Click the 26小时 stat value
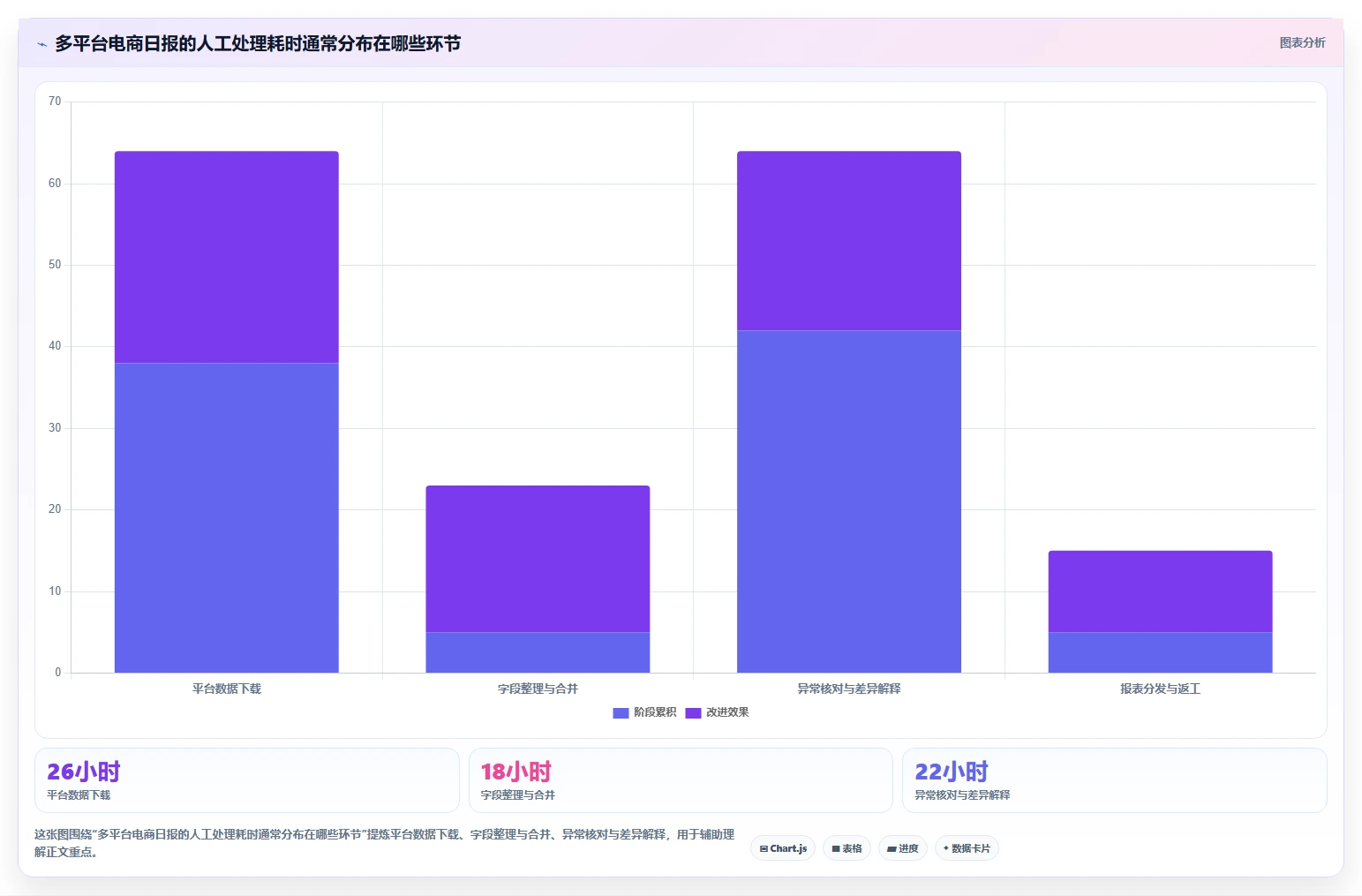1362x896 pixels. point(84,772)
